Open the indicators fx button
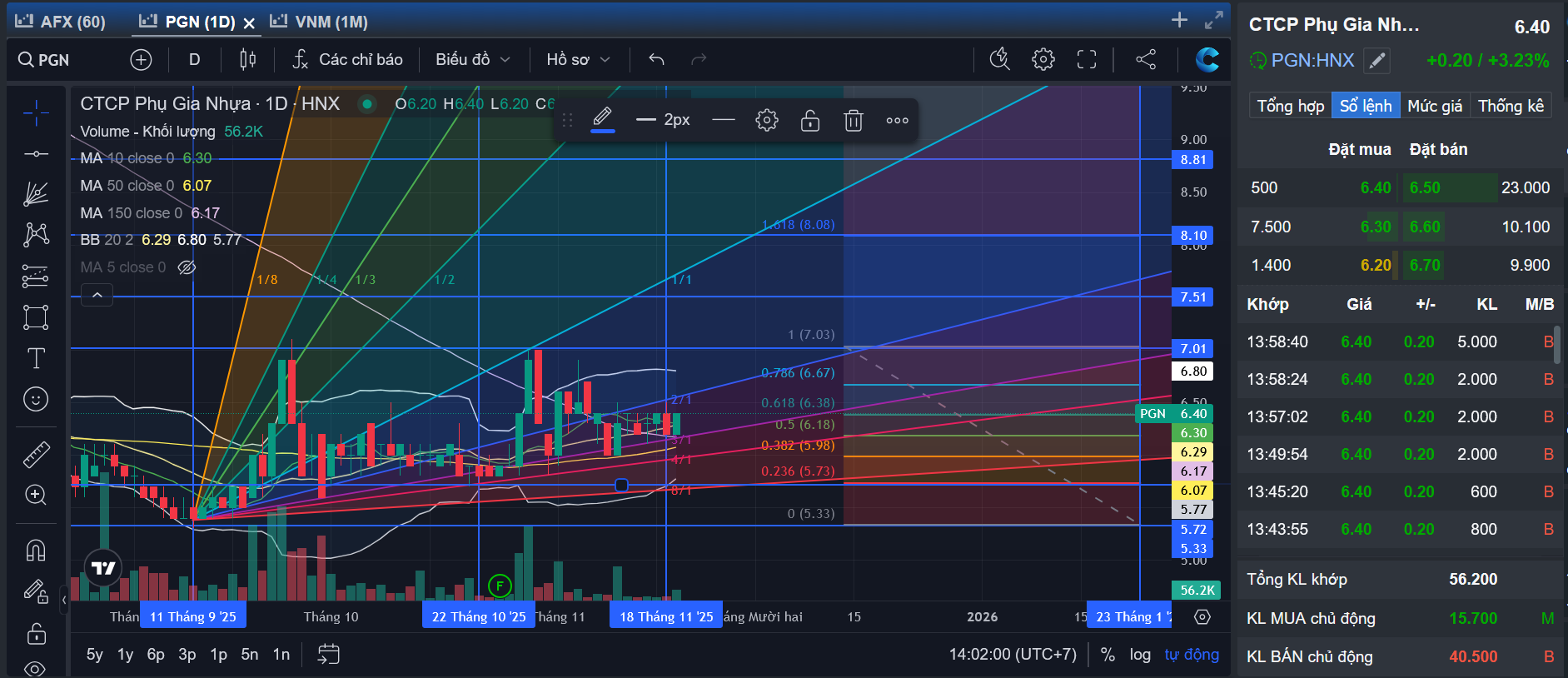This screenshot has width=1568, height=678. click(347, 60)
